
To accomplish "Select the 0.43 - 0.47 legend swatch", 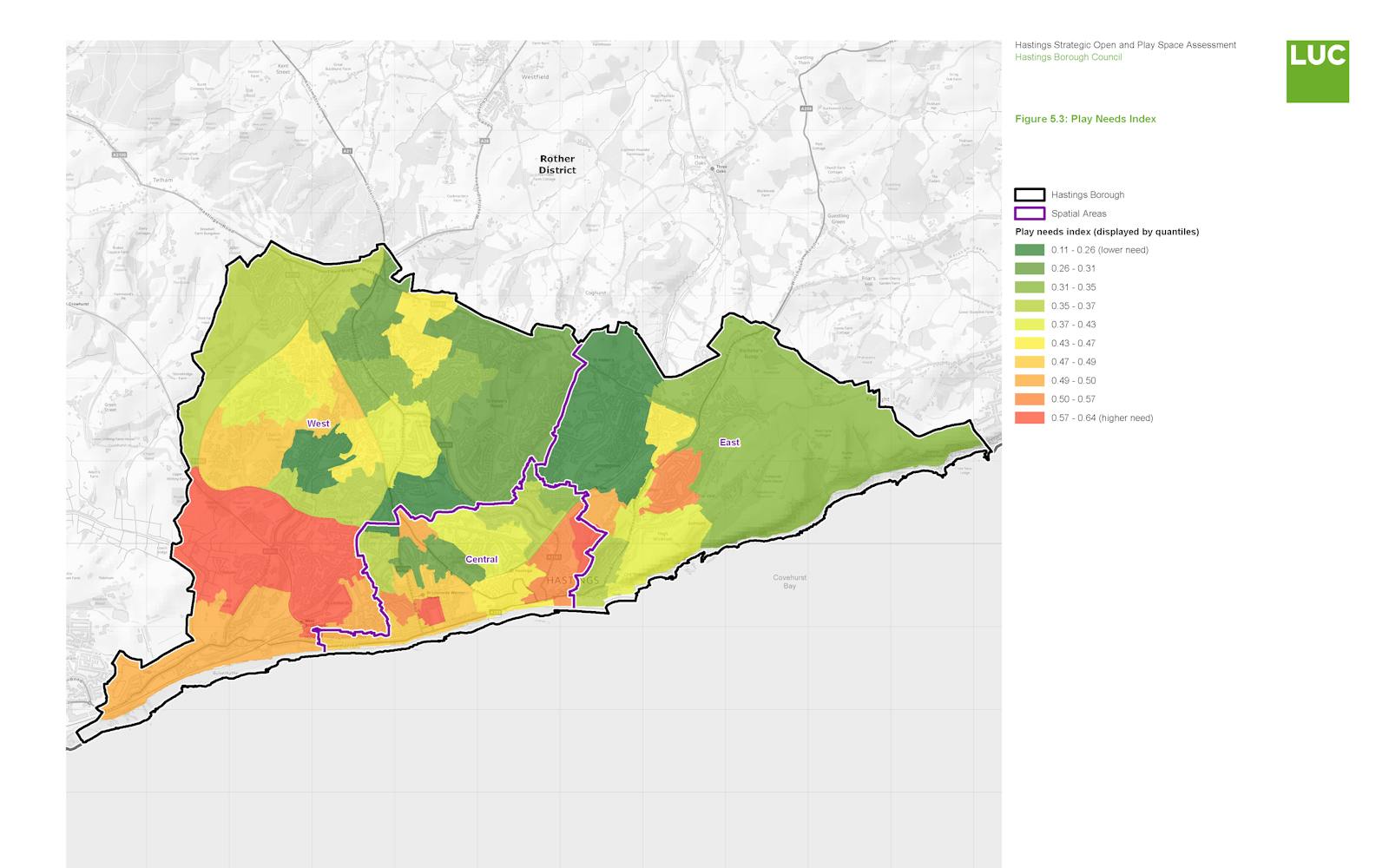I will 1030,343.
